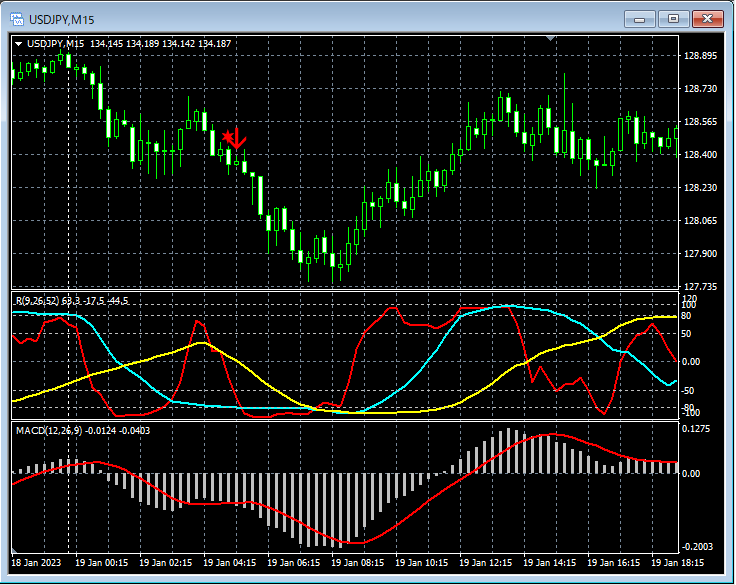Click the USDJPY,M15 chart window icon
736x585 pixels.
point(17,19)
